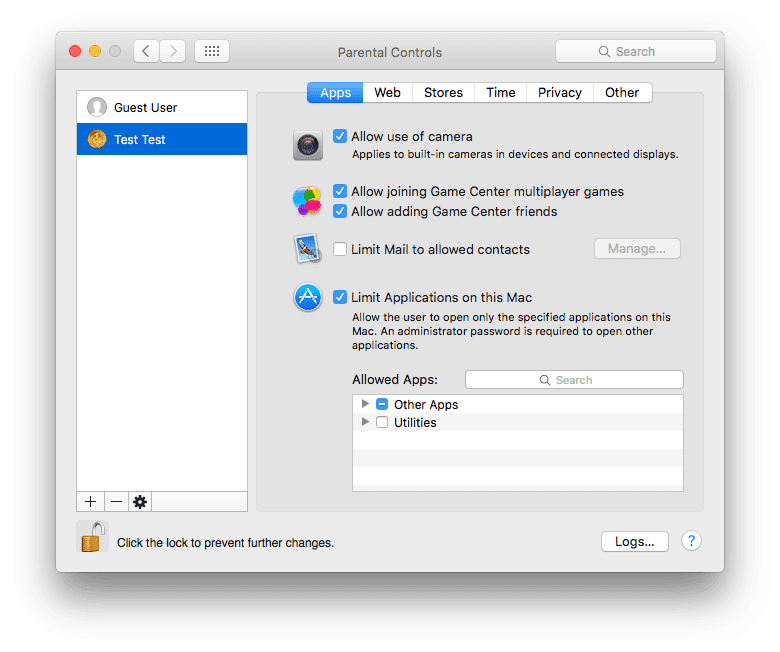The image size is (780, 652).
Task: Open the gear actions menu
Action: click(x=140, y=502)
